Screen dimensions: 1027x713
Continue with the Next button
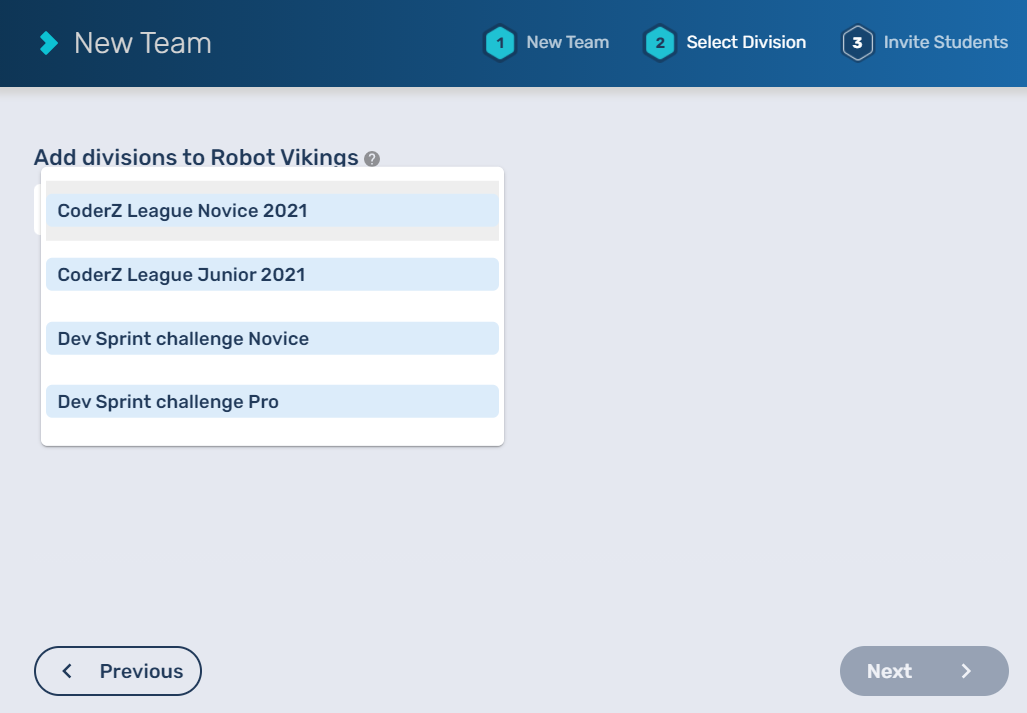click(924, 671)
